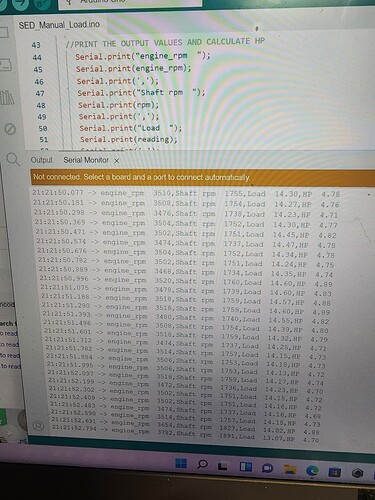This screenshot has width=375, height=500.
Task: Open Task View on the taskbar
Action: pos(222,466)
